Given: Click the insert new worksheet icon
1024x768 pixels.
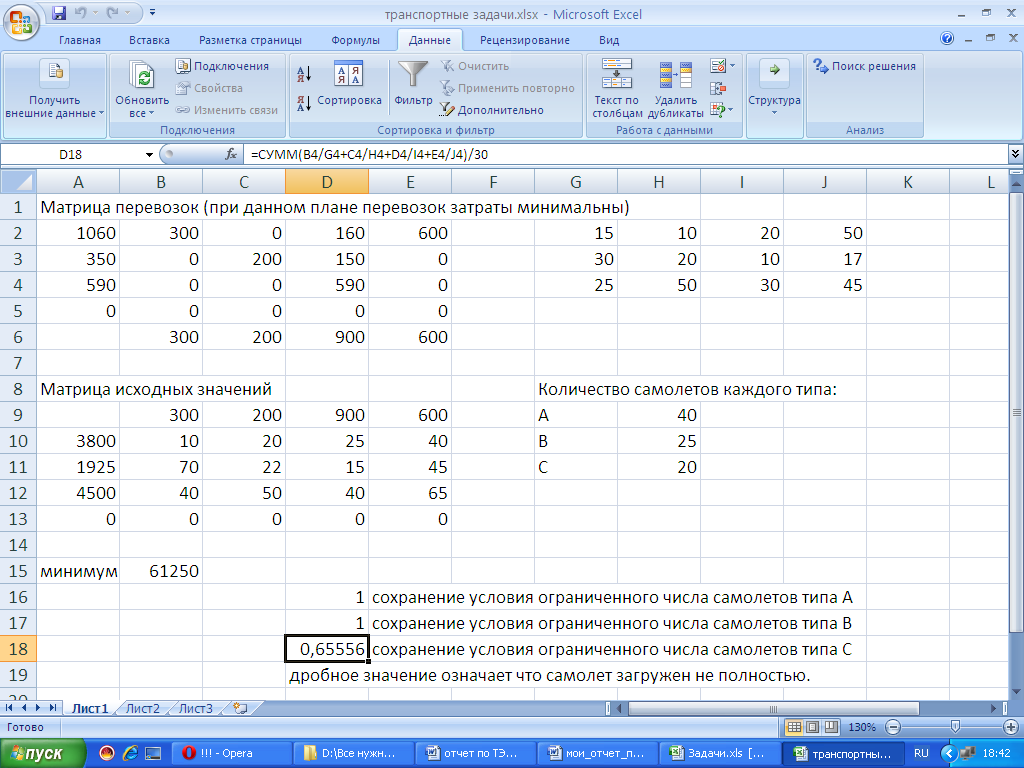Looking at the screenshot, I should click(x=240, y=709).
